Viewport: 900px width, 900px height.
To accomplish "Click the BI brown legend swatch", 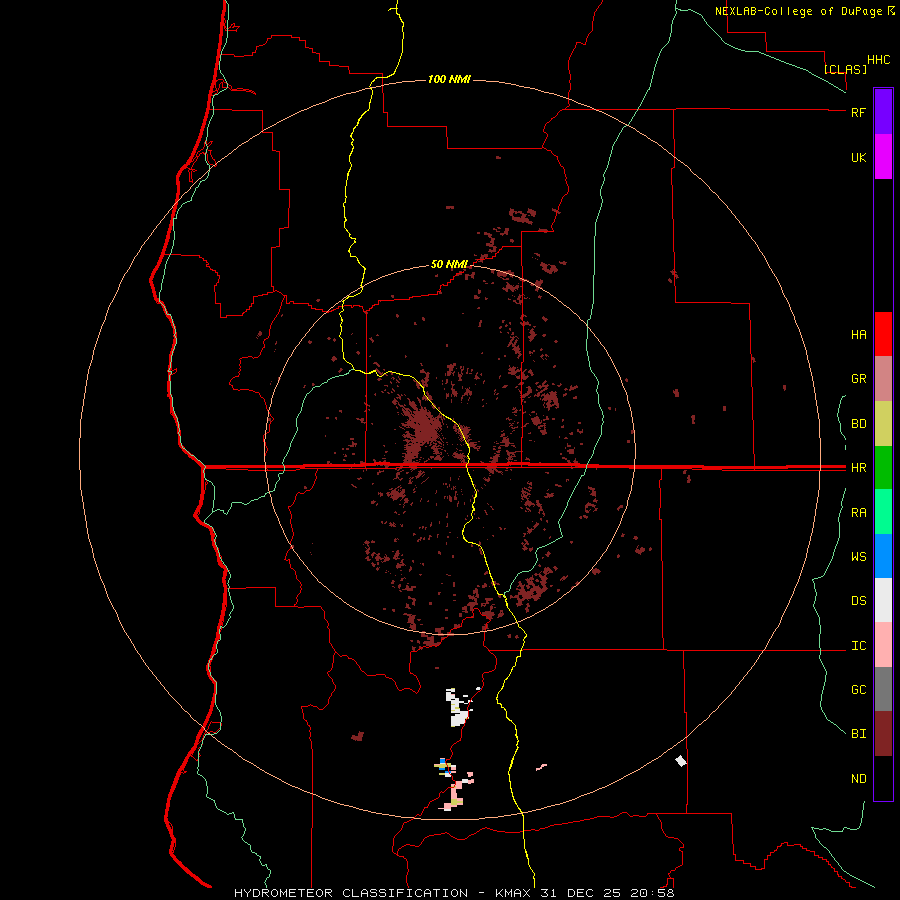I will [x=883, y=734].
